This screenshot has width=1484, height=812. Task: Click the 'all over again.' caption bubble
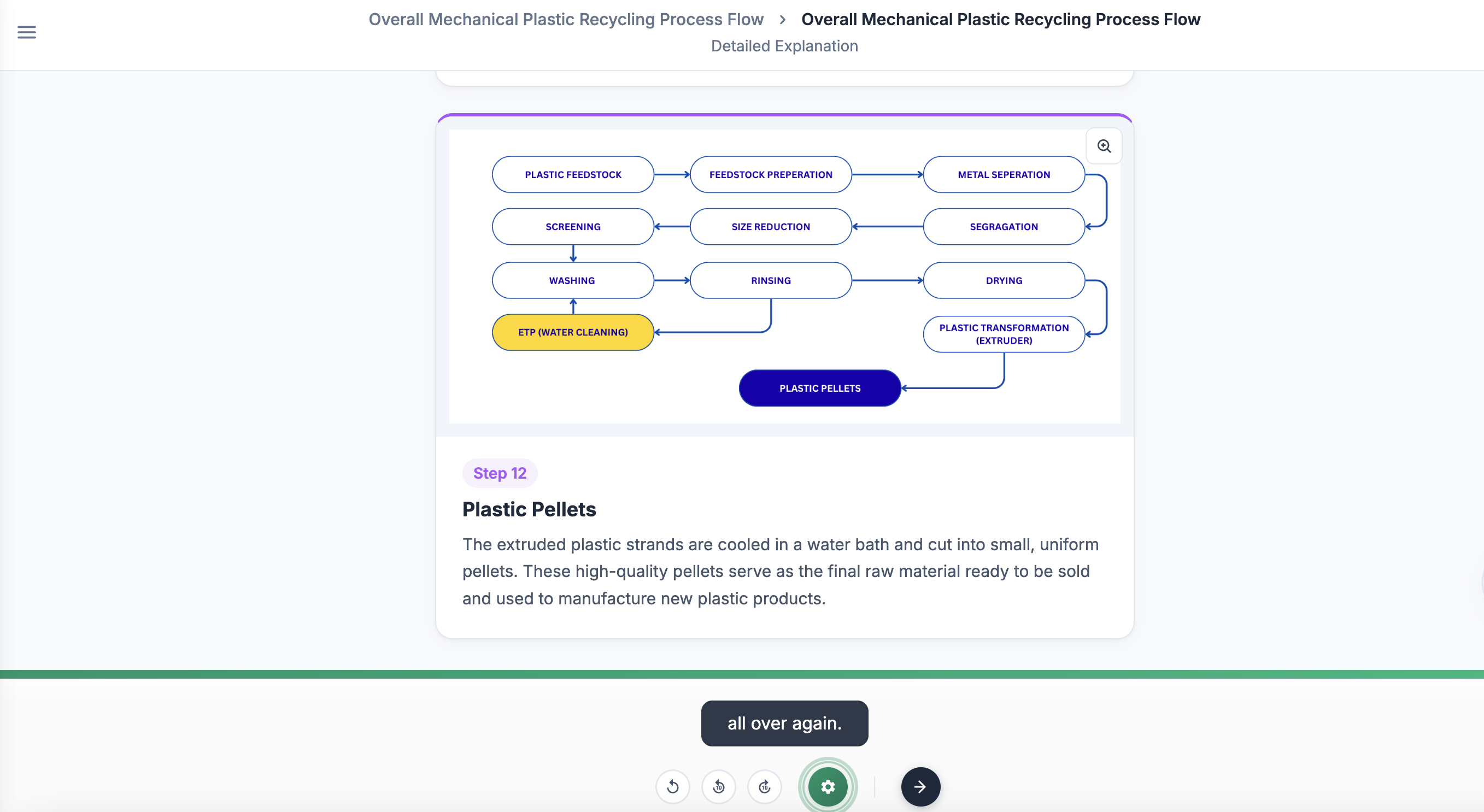pos(784,723)
